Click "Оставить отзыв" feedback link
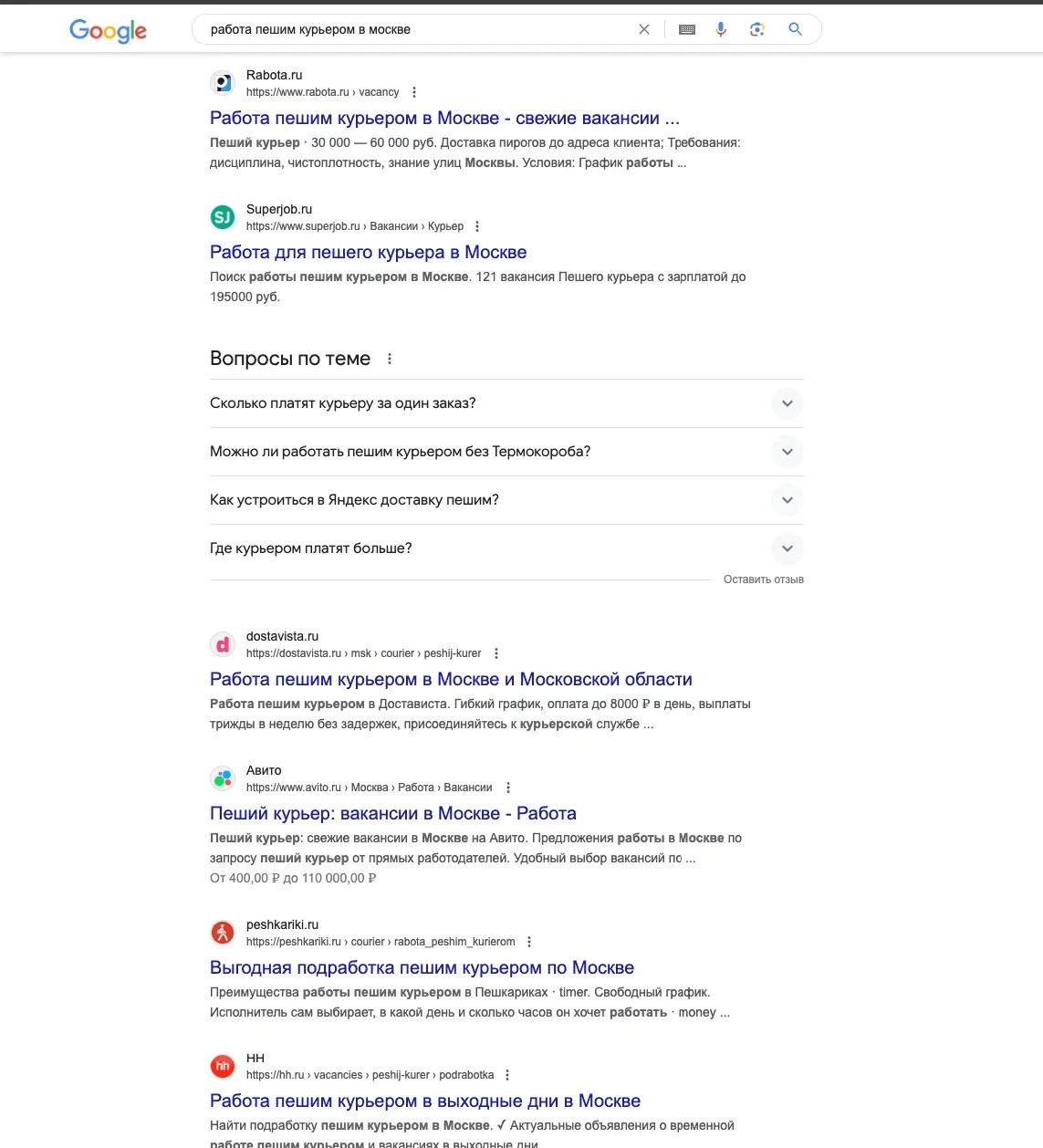The height and width of the screenshot is (1148, 1043). 763,579
